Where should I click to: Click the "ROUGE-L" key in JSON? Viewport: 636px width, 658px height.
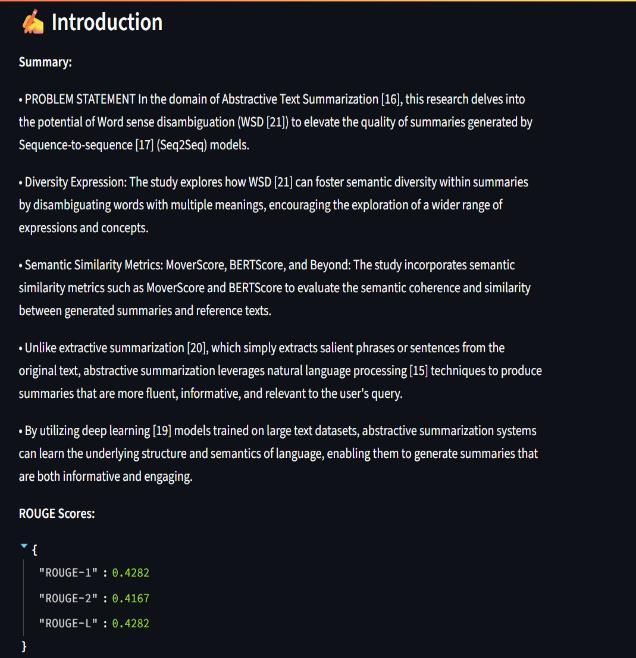(x=68, y=623)
